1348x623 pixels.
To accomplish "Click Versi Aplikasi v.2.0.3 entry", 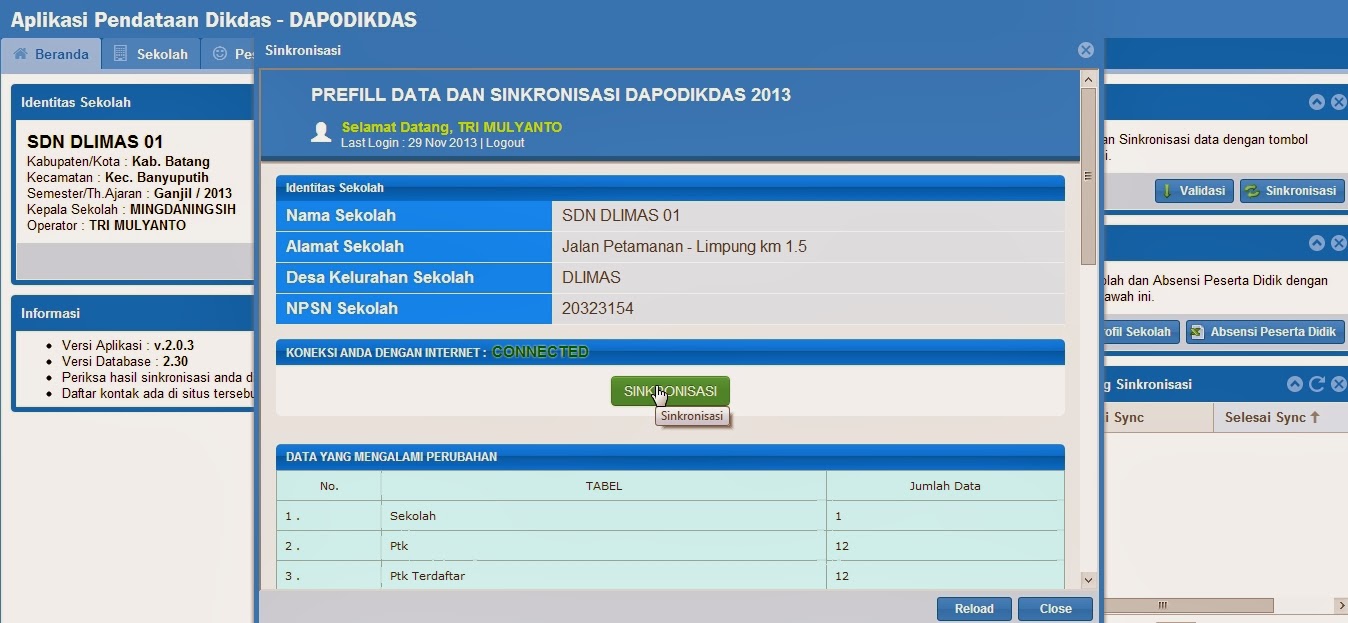I will (128, 345).
